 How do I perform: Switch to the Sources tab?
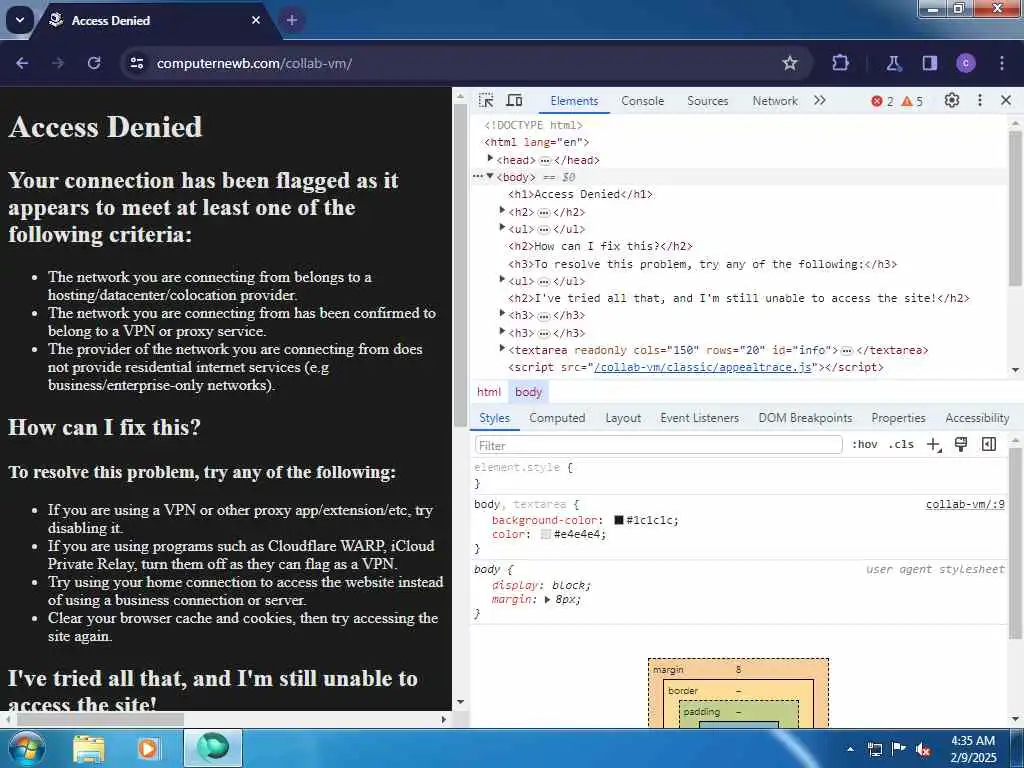707,101
